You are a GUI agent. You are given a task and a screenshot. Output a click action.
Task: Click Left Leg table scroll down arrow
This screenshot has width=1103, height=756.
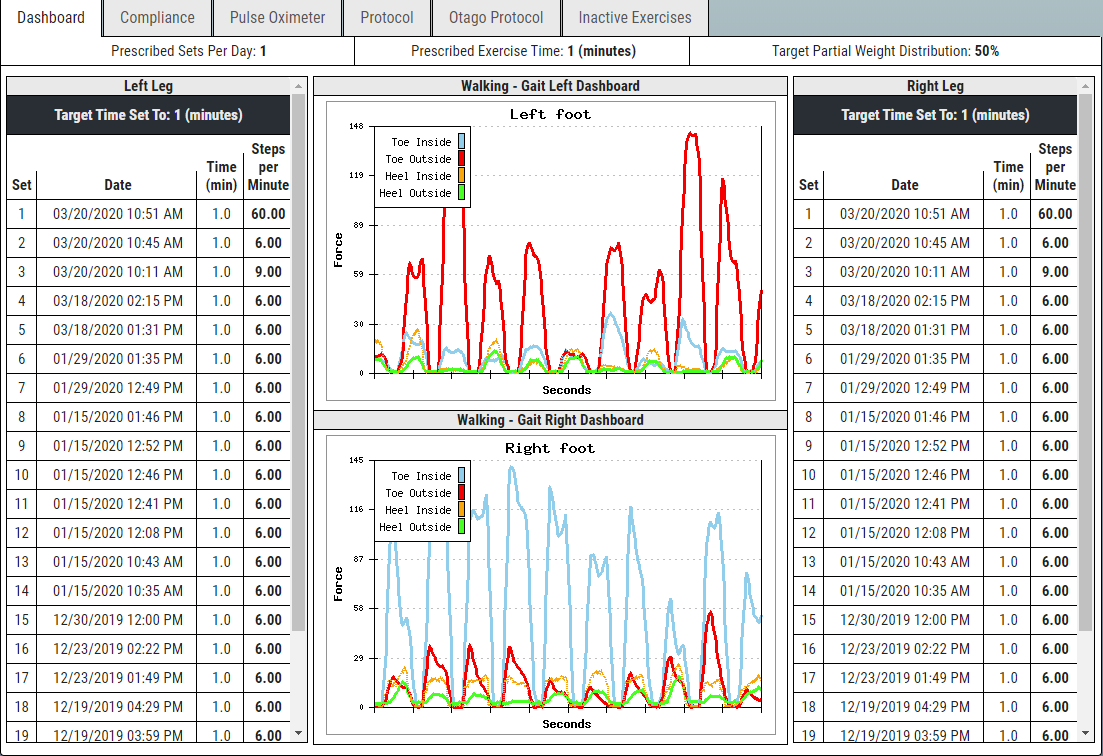(x=298, y=733)
